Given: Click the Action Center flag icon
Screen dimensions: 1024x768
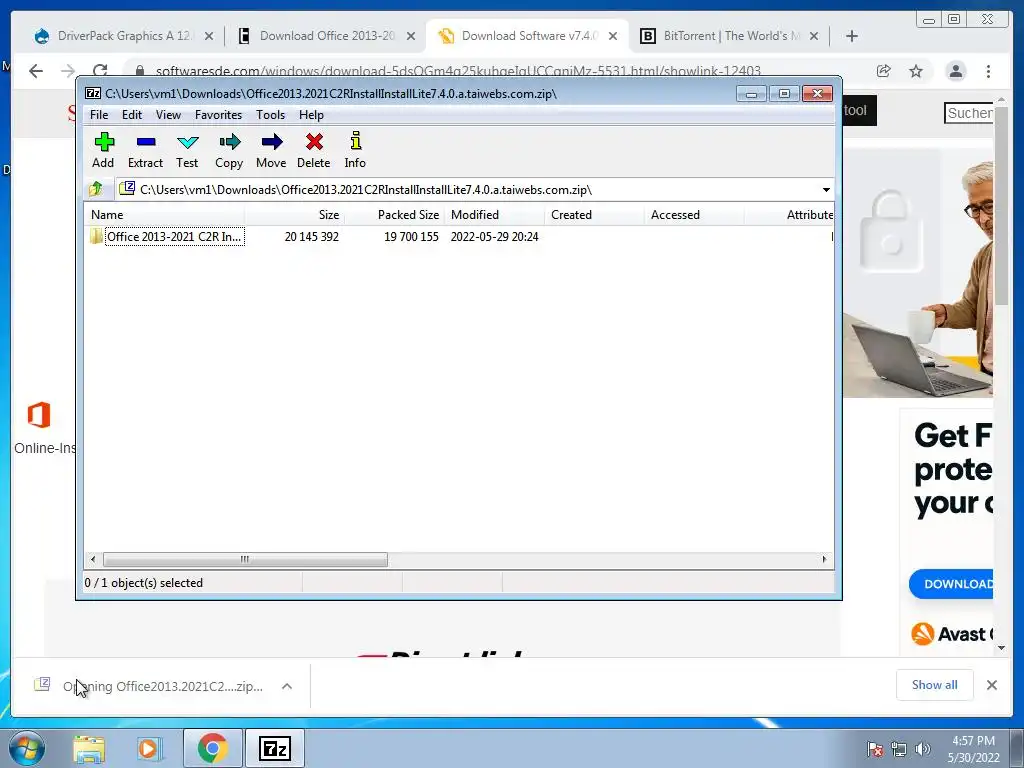Looking at the screenshot, I should click(875, 749).
